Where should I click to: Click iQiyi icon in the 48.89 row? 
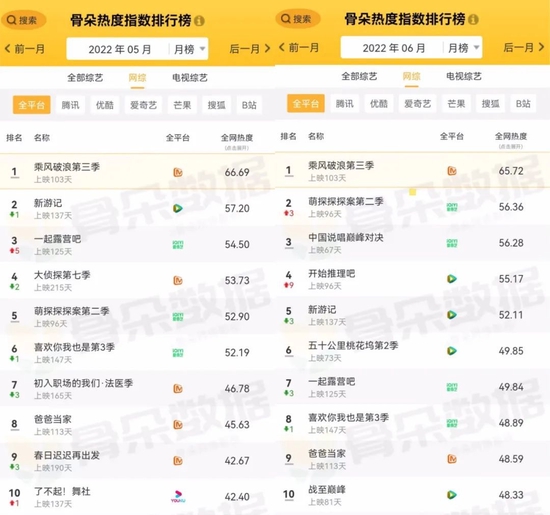tap(452, 423)
